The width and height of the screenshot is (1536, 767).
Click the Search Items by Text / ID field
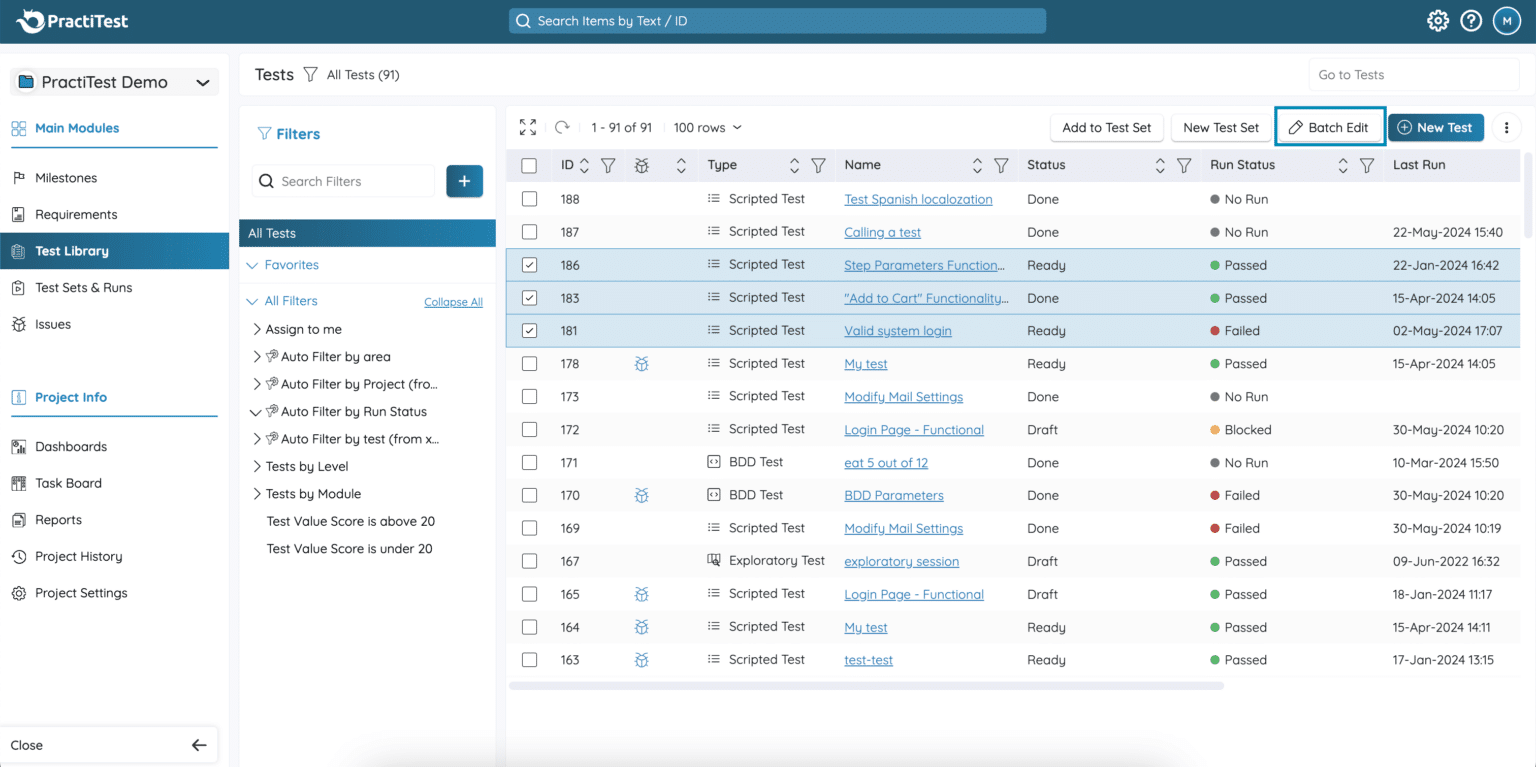click(x=777, y=21)
